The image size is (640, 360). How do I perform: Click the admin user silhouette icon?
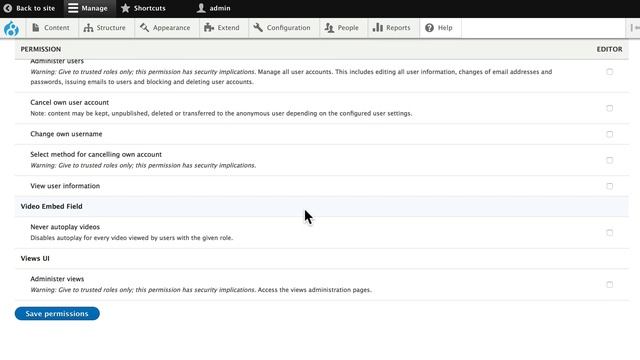coord(201,8)
